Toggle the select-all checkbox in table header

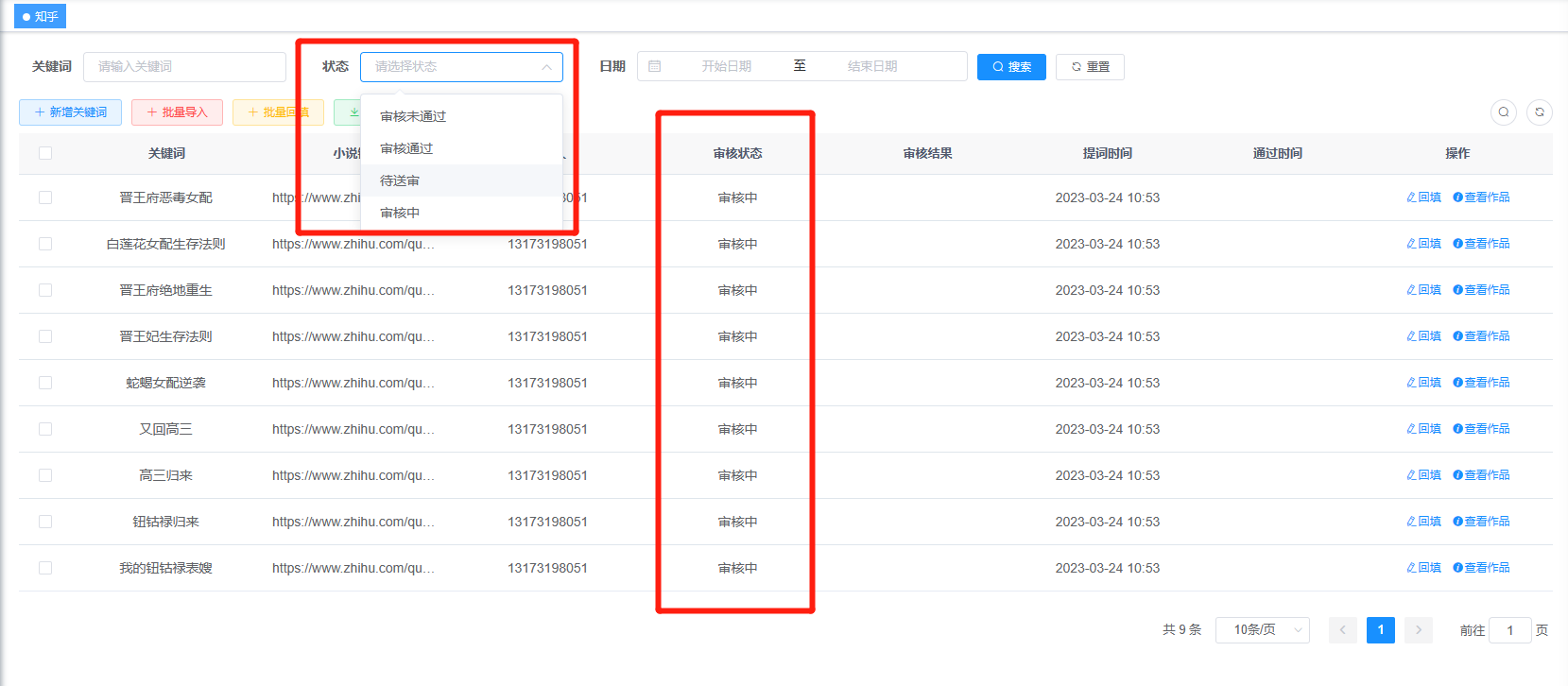click(x=45, y=153)
